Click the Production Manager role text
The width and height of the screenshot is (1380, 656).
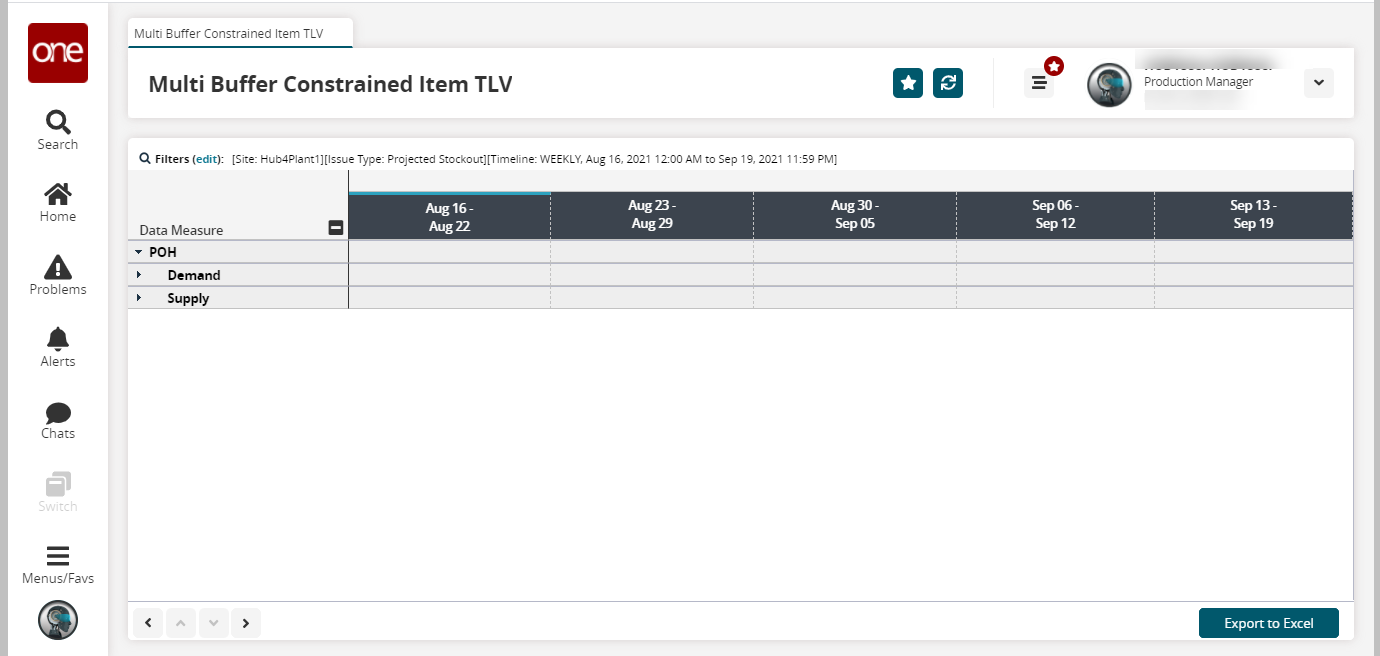pos(1198,82)
